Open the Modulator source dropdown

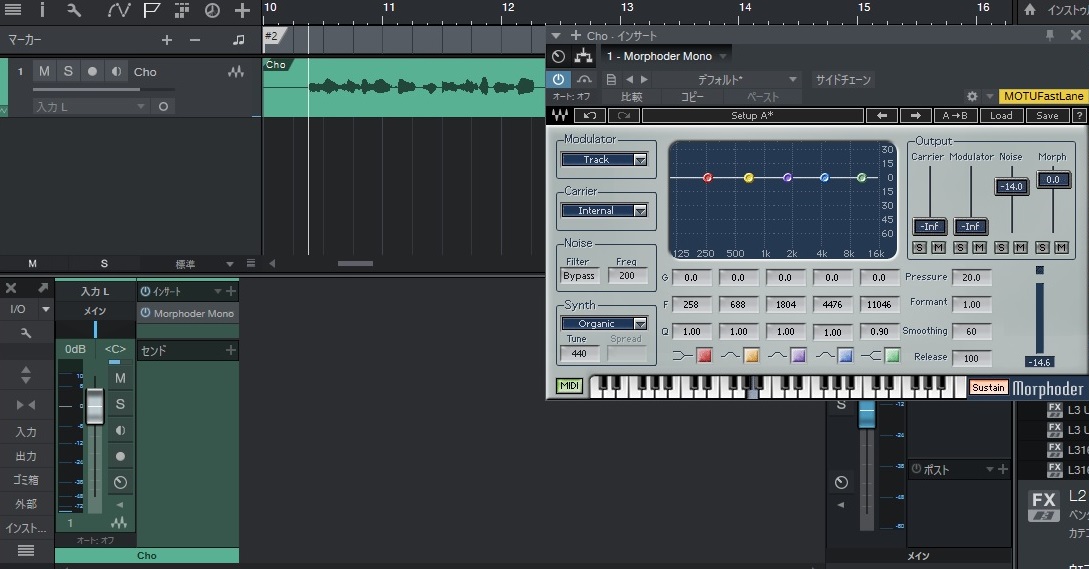coord(604,160)
